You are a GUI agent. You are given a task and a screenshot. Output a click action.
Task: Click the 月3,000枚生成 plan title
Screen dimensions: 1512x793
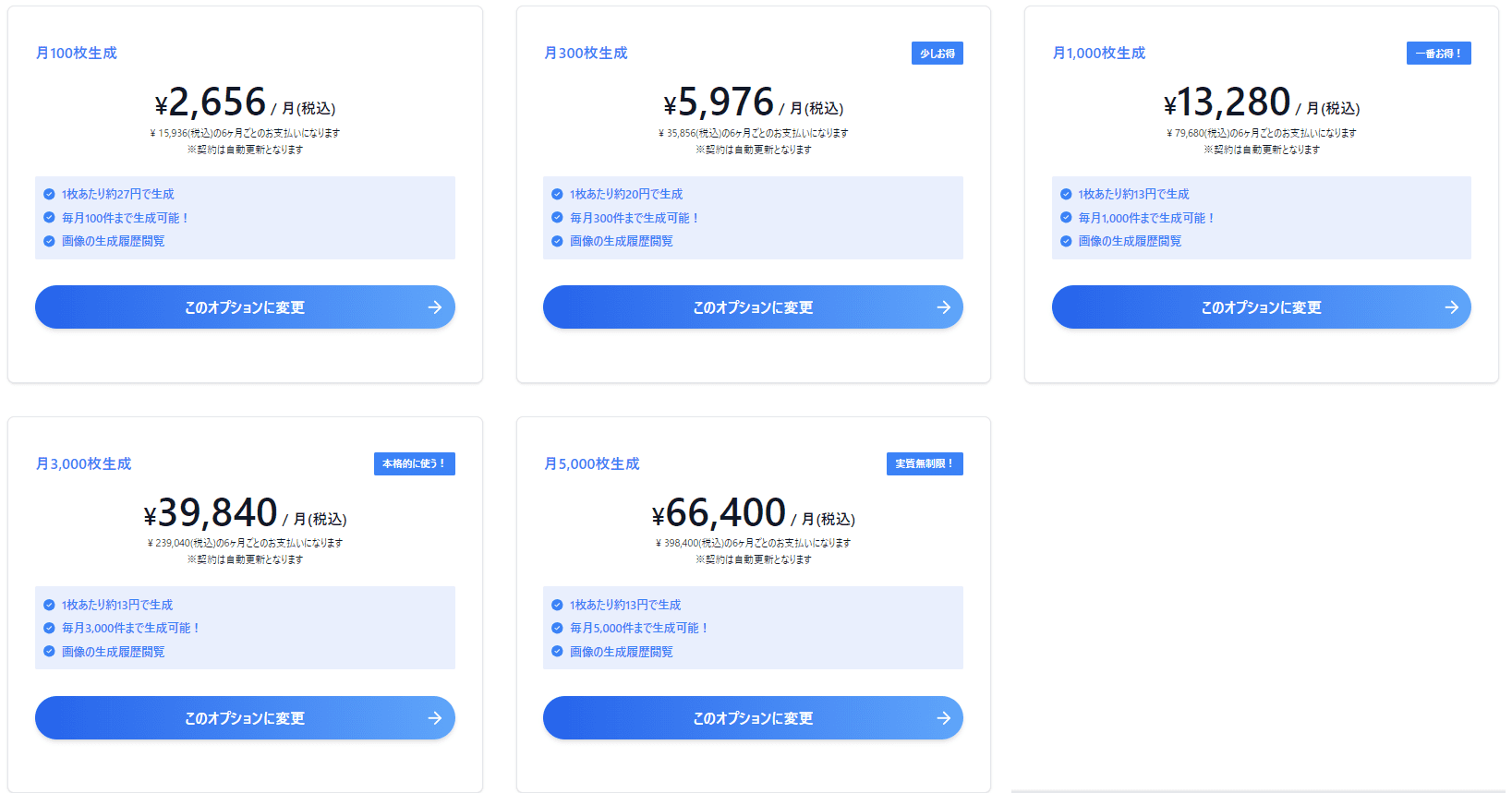click(83, 463)
